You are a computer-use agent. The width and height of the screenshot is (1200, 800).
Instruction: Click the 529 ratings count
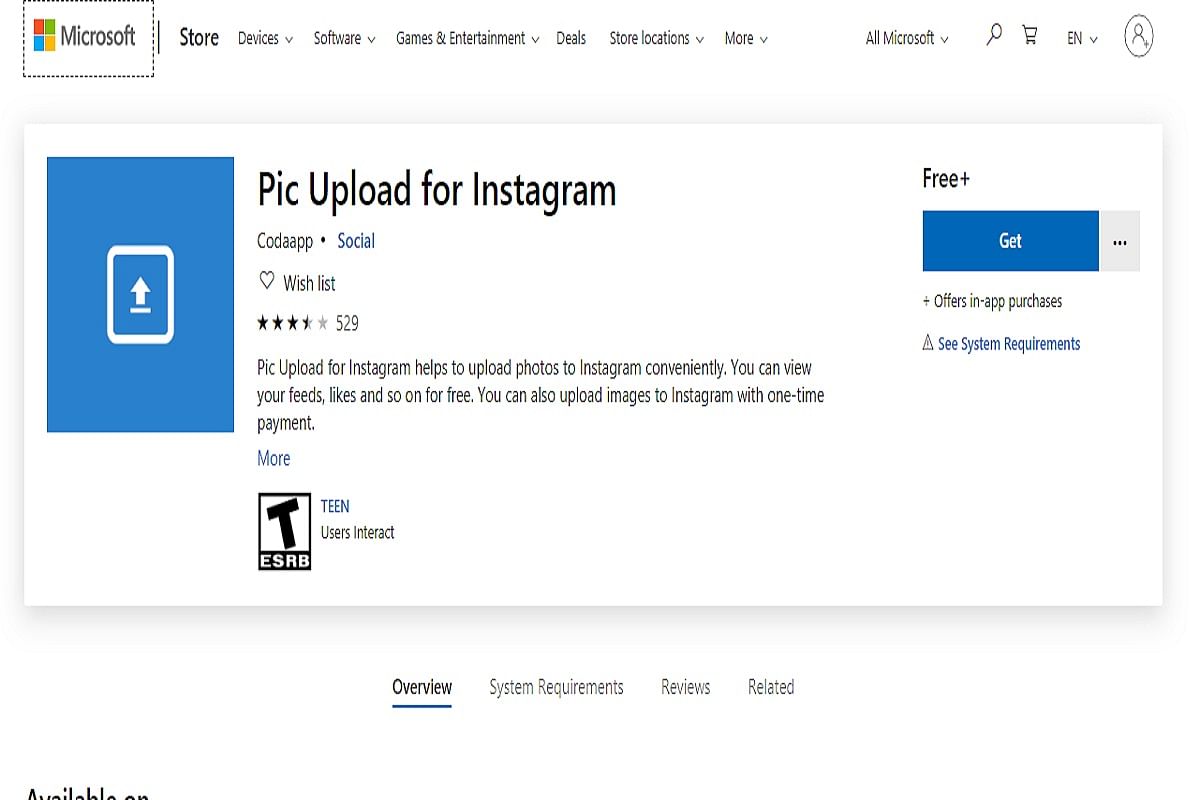point(347,323)
